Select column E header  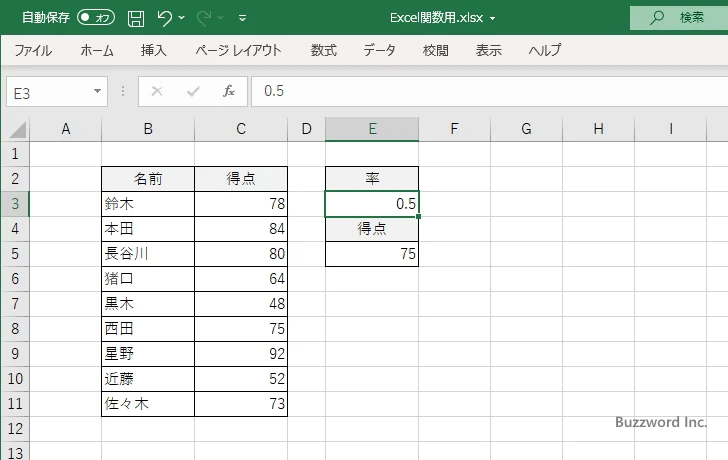click(x=372, y=129)
